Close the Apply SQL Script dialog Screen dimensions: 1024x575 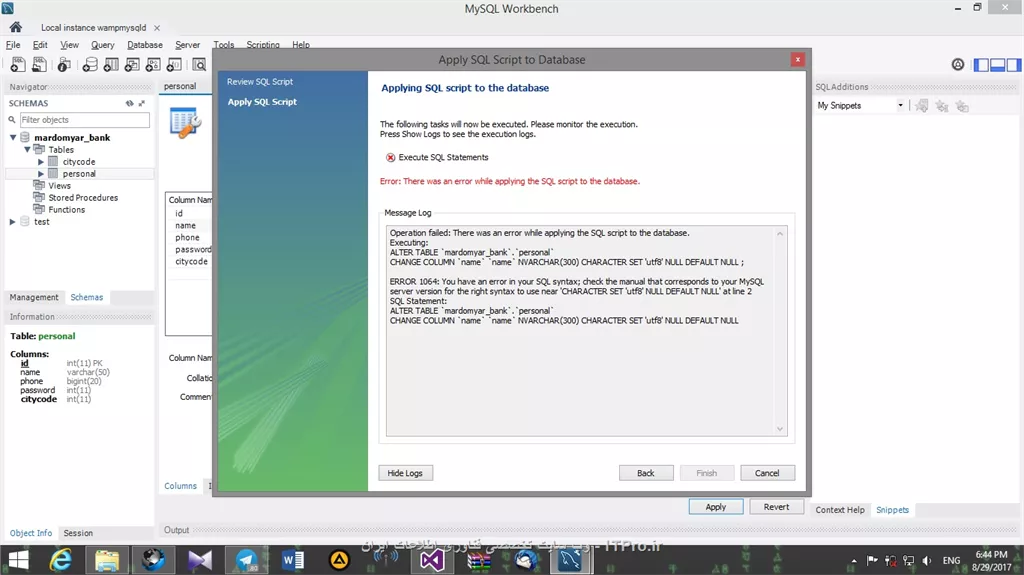coord(797,59)
